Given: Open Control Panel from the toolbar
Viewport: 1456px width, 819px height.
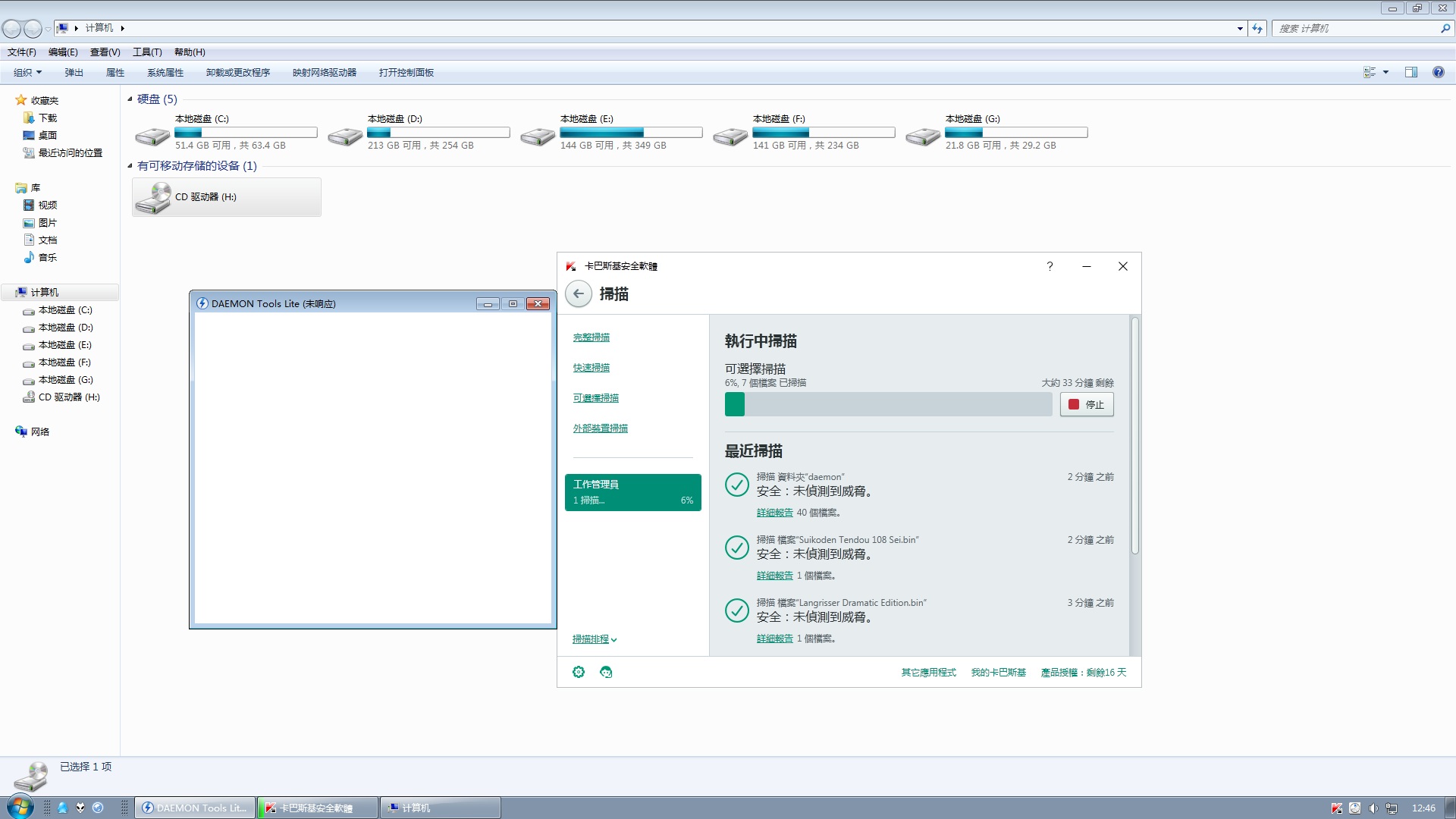Looking at the screenshot, I should click(406, 73).
